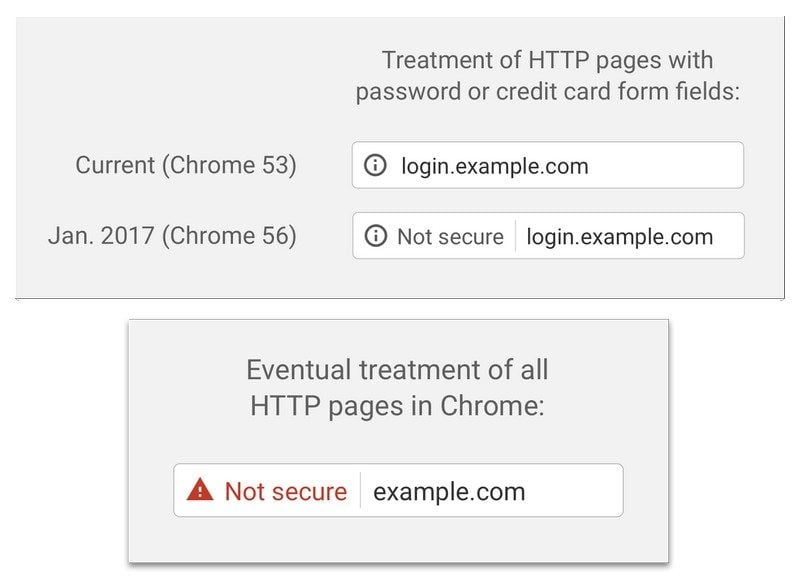Click 'password or credit card form fields' line
The height and width of the screenshot is (578, 800).
click(x=547, y=92)
